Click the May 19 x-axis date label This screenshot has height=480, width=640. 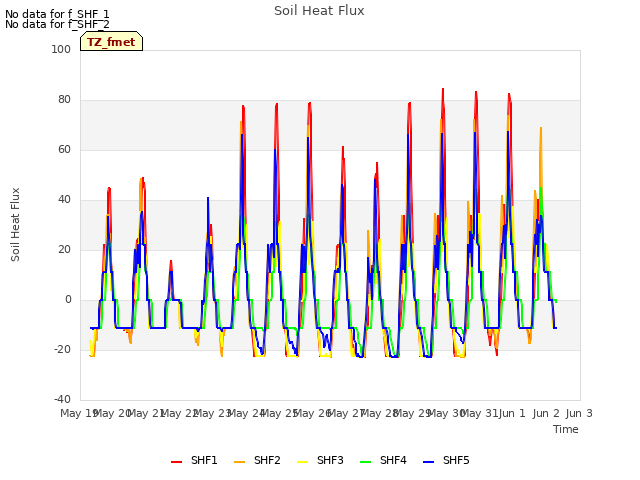[78, 413]
